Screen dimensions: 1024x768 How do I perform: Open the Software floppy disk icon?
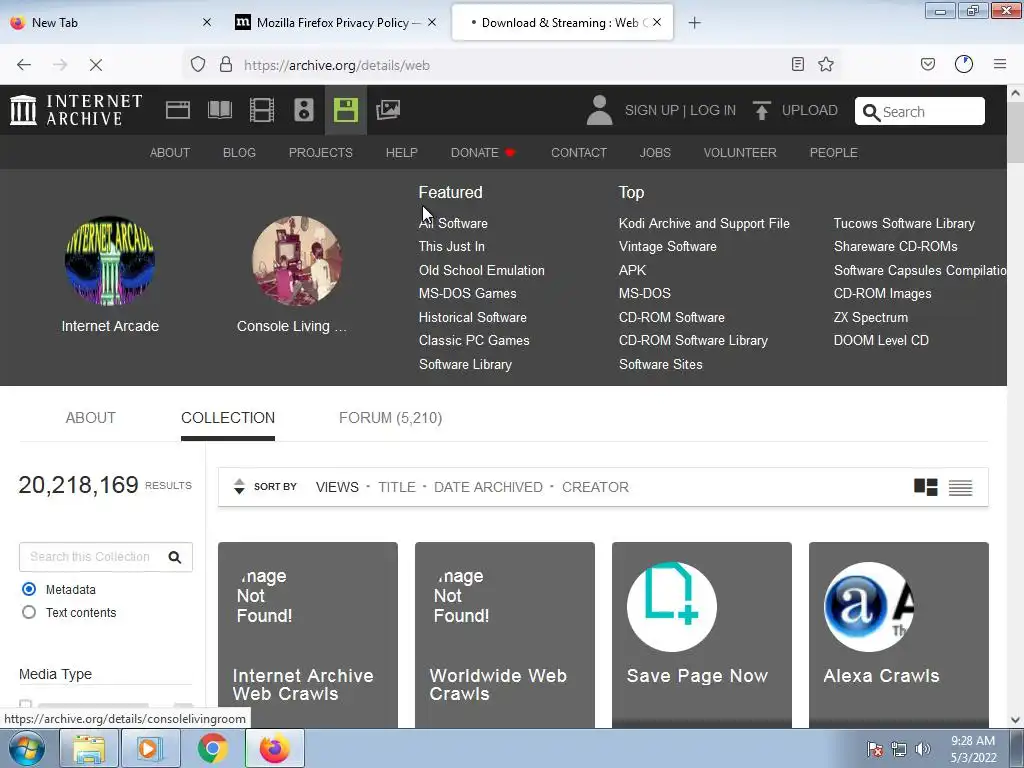click(x=345, y=110)
